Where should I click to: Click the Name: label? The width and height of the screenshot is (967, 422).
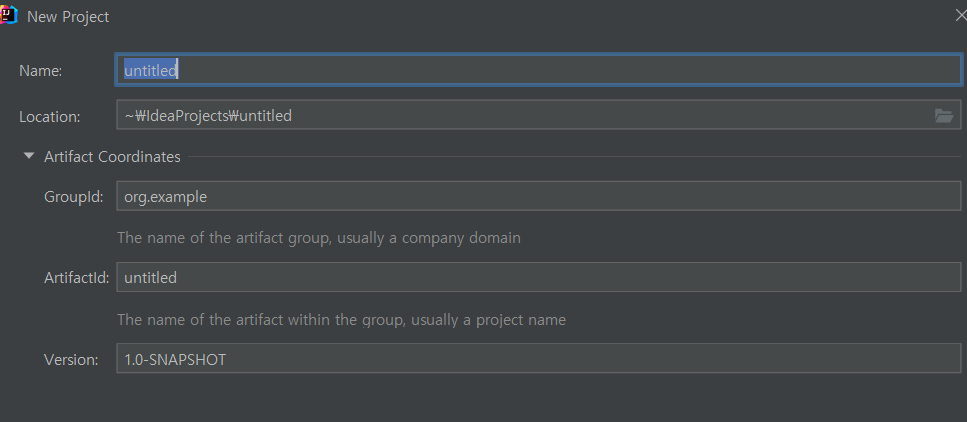(41, 71)
